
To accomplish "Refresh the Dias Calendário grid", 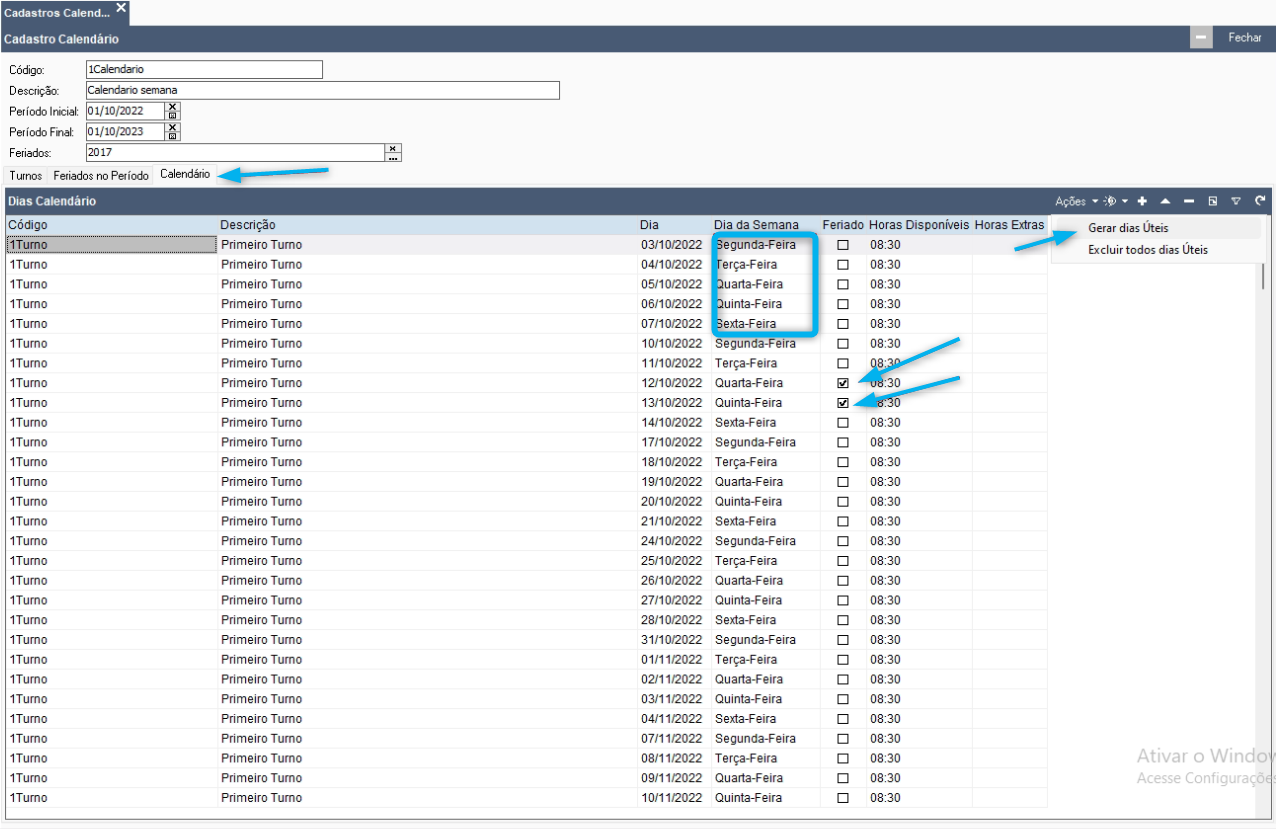I will pos(1260,201).
